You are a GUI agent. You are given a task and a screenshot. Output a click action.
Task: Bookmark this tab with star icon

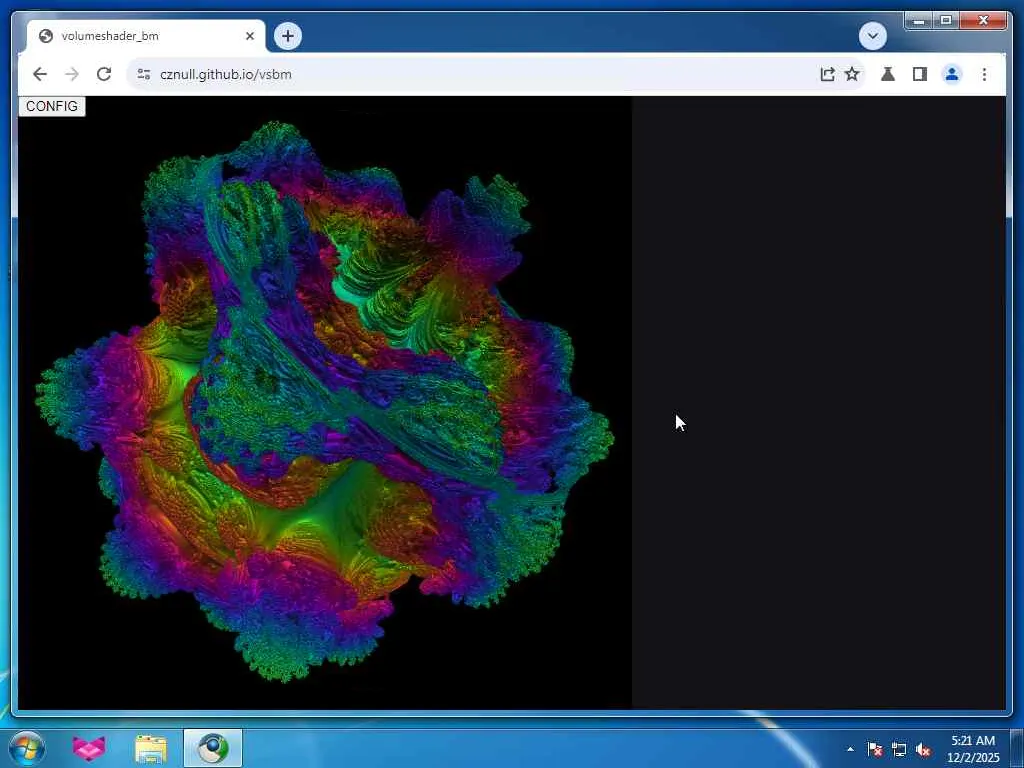tap(852, 74)
